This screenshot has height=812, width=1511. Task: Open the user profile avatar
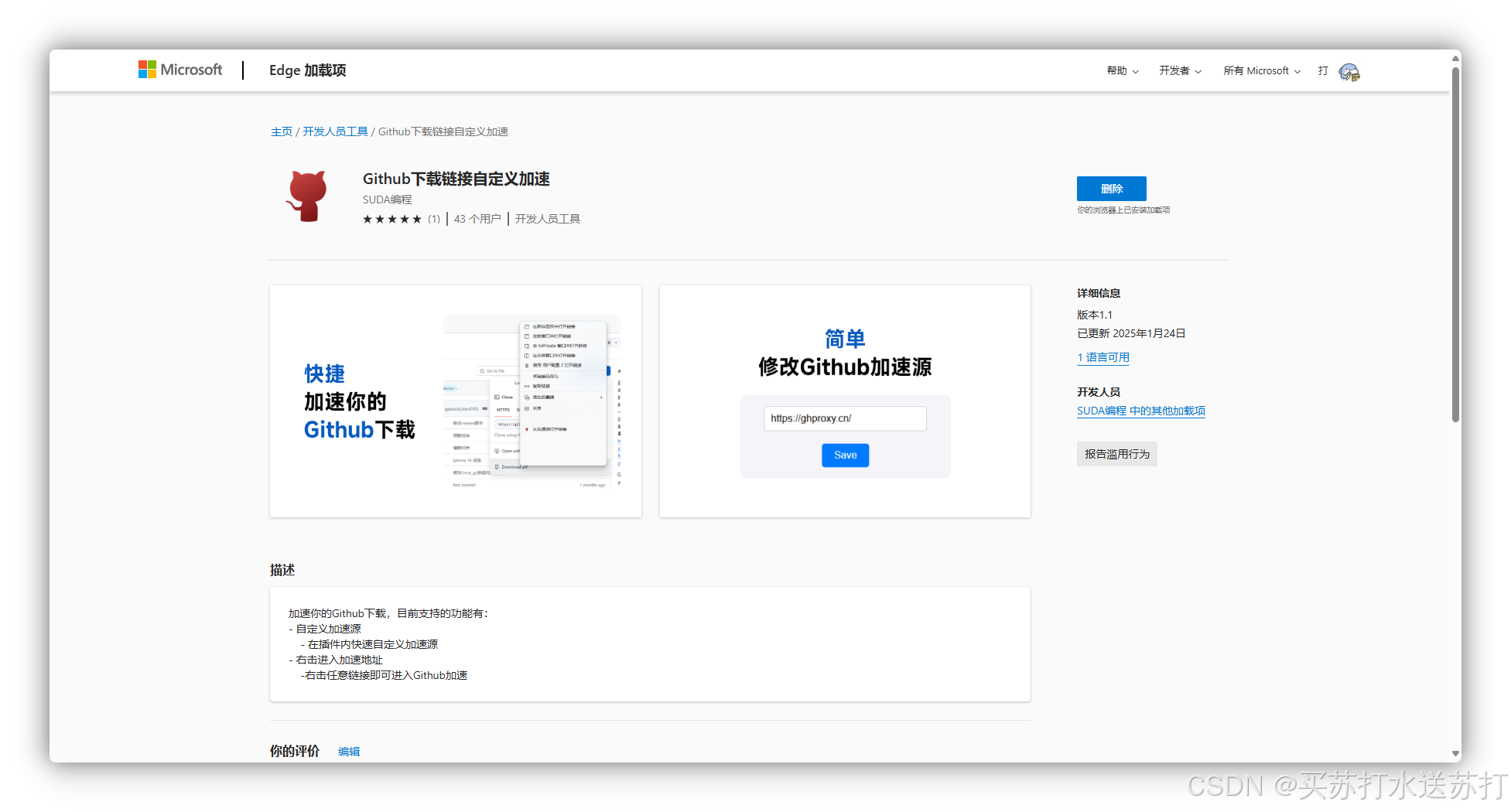click(1349, 72)
